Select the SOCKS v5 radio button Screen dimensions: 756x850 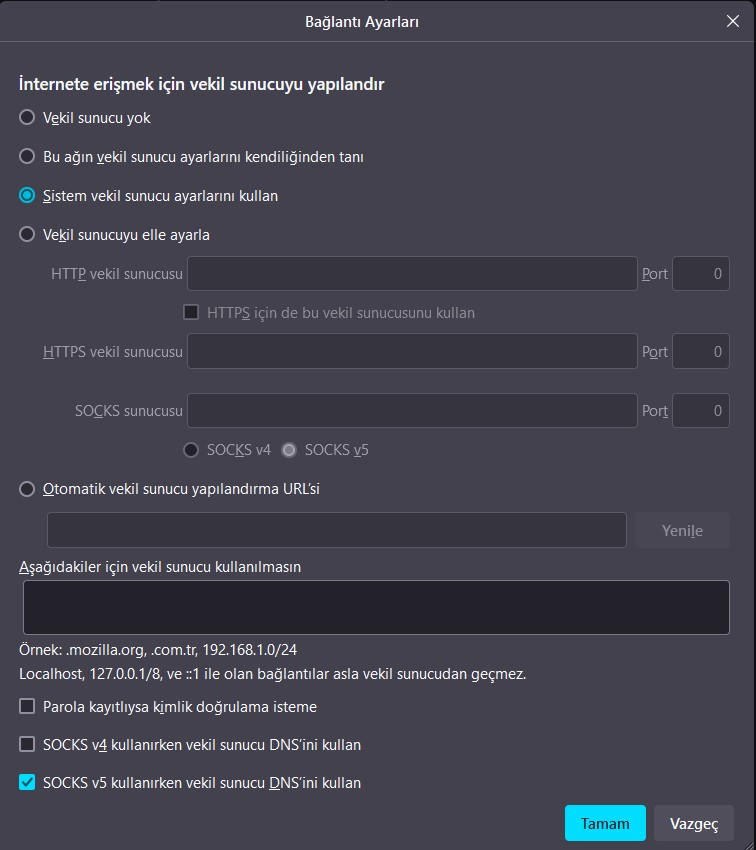tap(289, 450)
